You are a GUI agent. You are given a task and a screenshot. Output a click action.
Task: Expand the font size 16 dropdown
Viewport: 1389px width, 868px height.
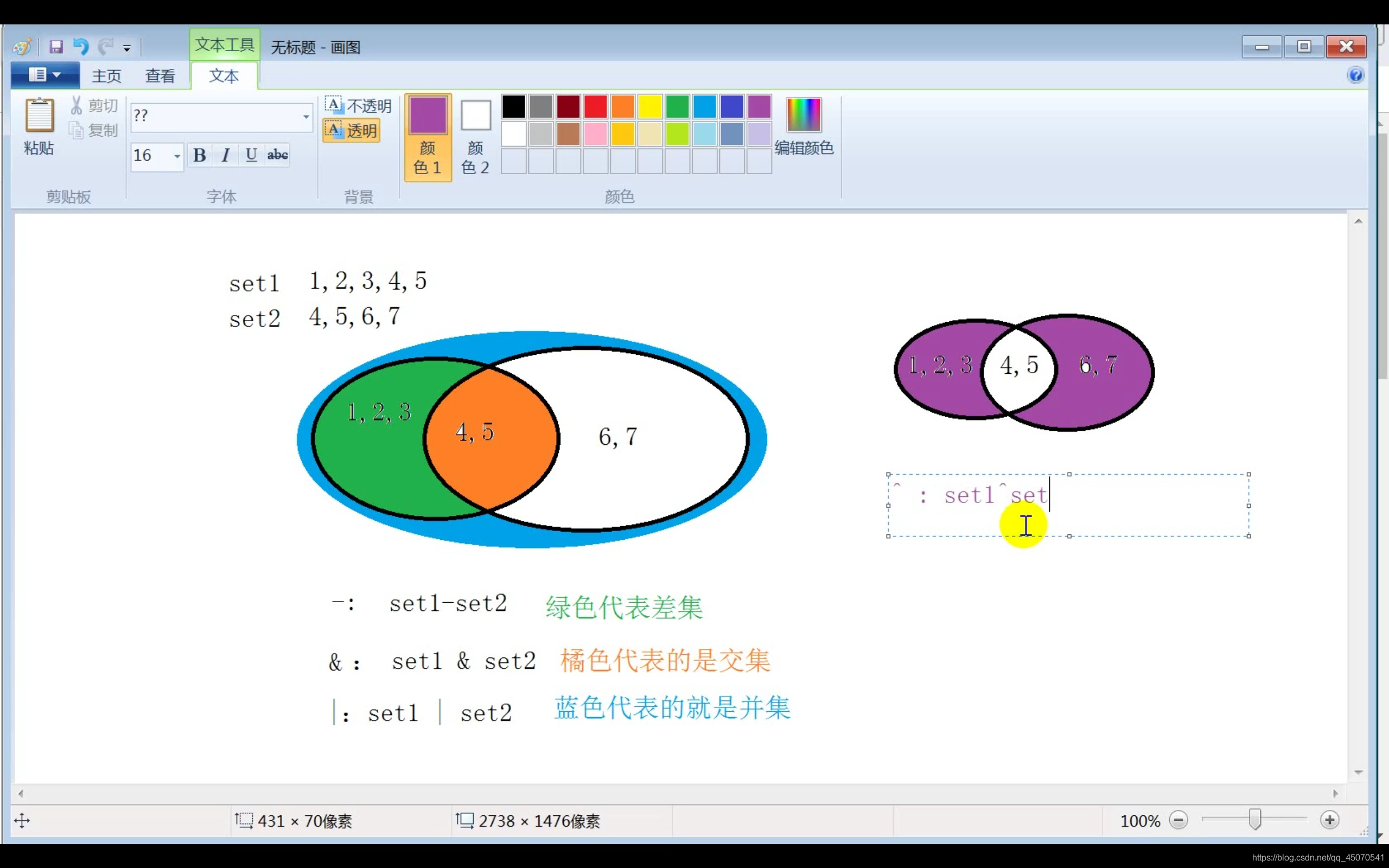click(177, 156)
